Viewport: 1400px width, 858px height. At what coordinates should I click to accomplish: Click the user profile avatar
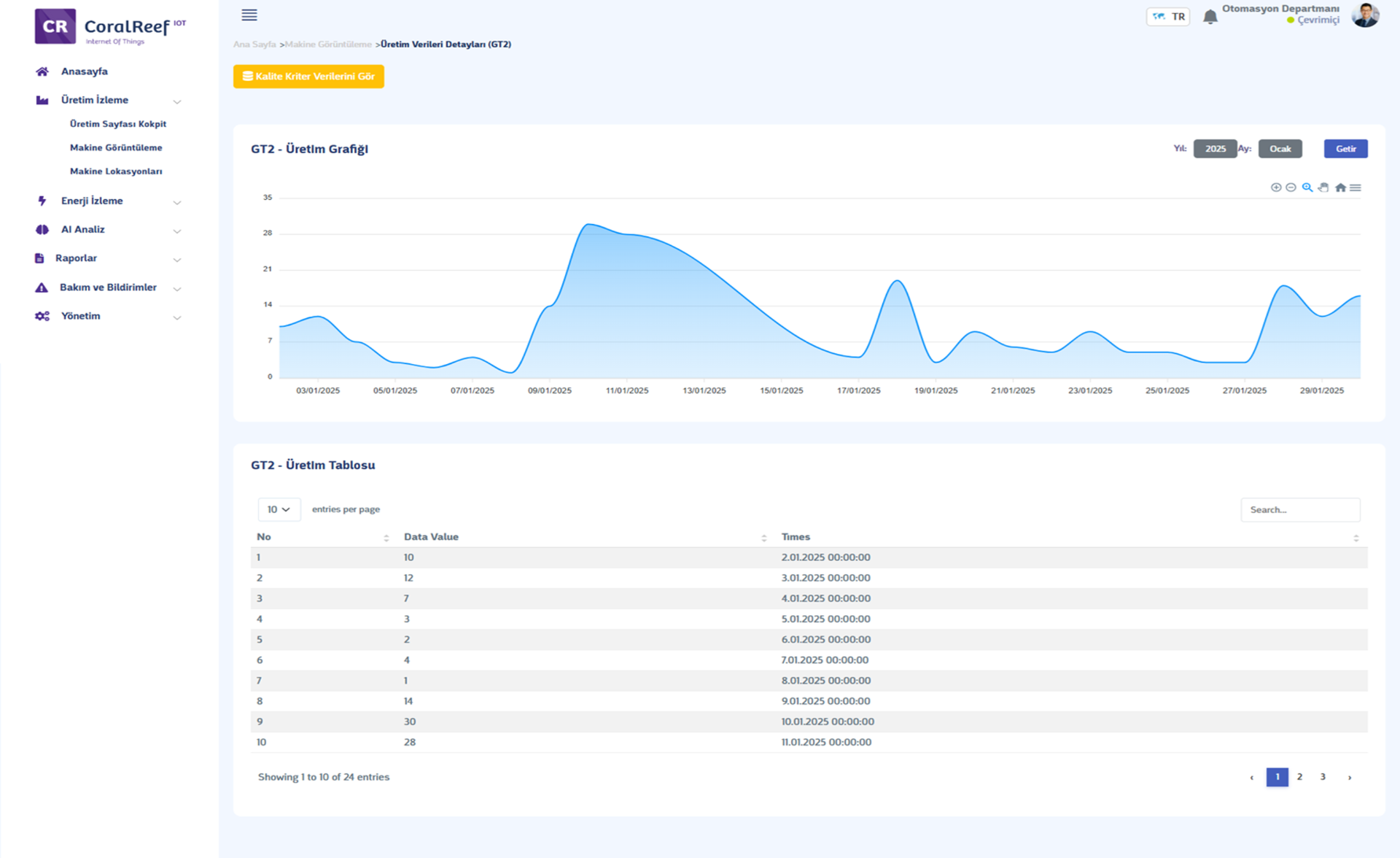1365,15
